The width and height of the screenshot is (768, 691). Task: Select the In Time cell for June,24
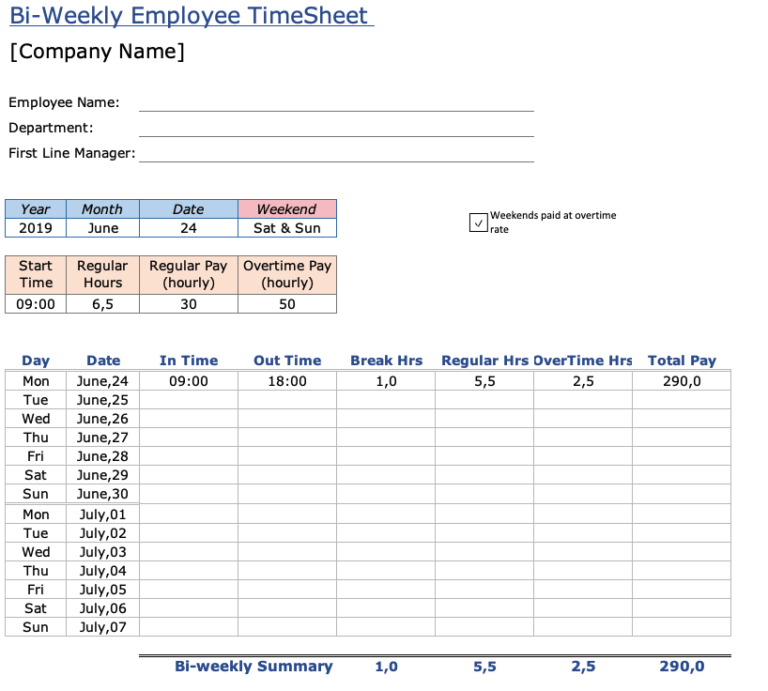coord(189,381)
